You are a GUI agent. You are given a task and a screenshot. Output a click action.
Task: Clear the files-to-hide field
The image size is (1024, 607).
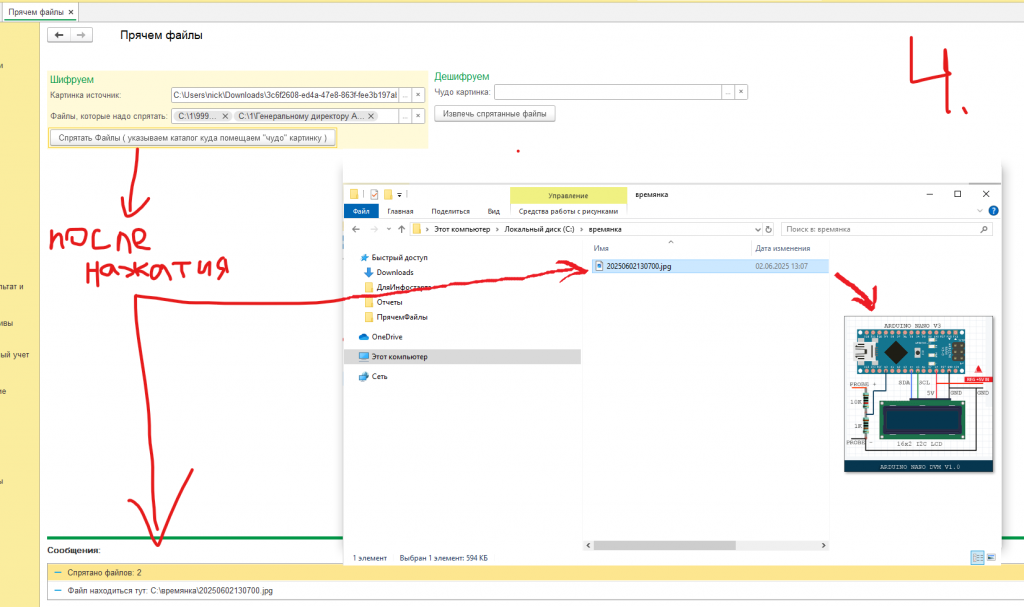(418, 116)
